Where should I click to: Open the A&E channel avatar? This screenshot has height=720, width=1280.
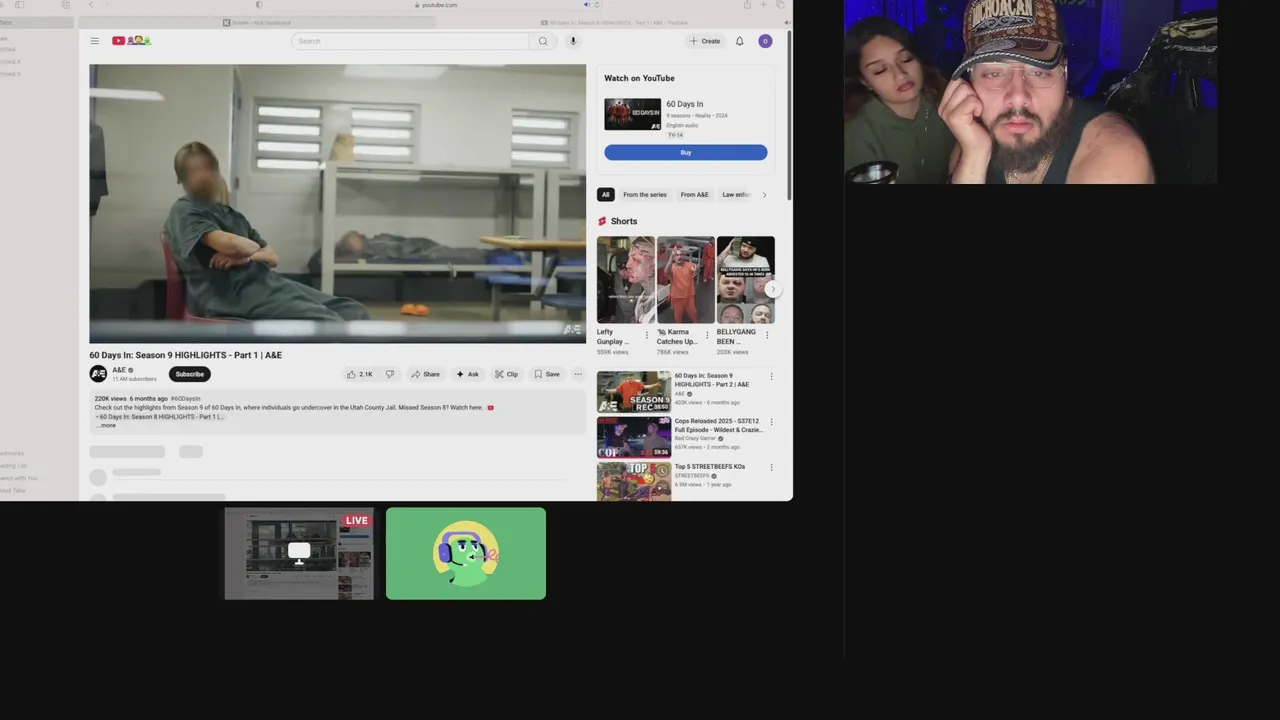[x=98, y=374]
